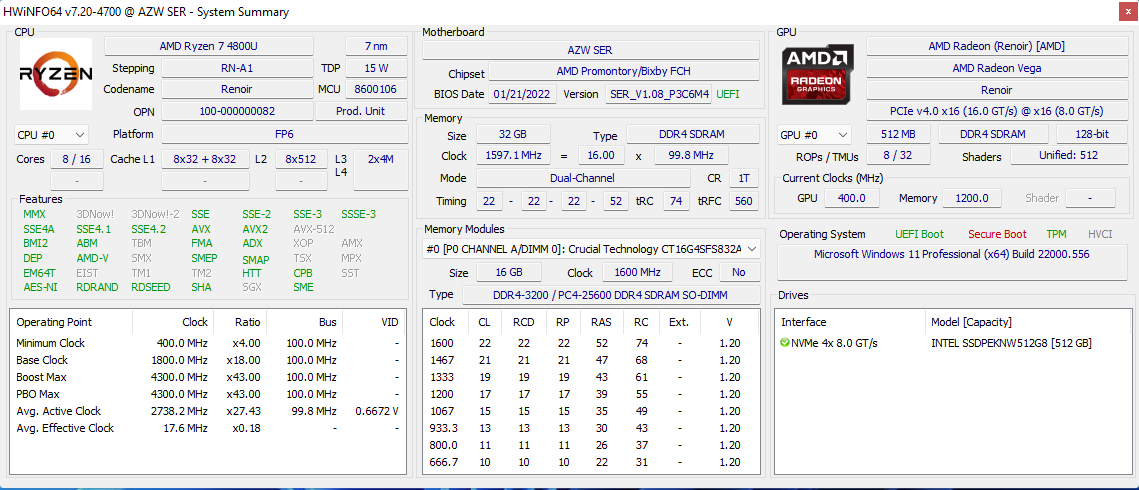Image resolution: width=1139 pixels, height=490 pixels.
Task: Click the greyed HVCI status label
Action: (x=1100, y=234)
